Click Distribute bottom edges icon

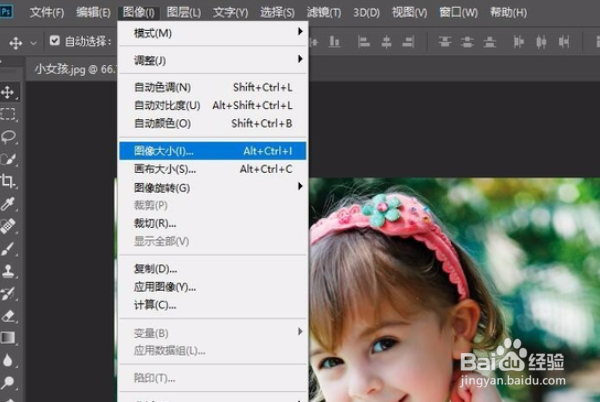click(x=489, y=41)
